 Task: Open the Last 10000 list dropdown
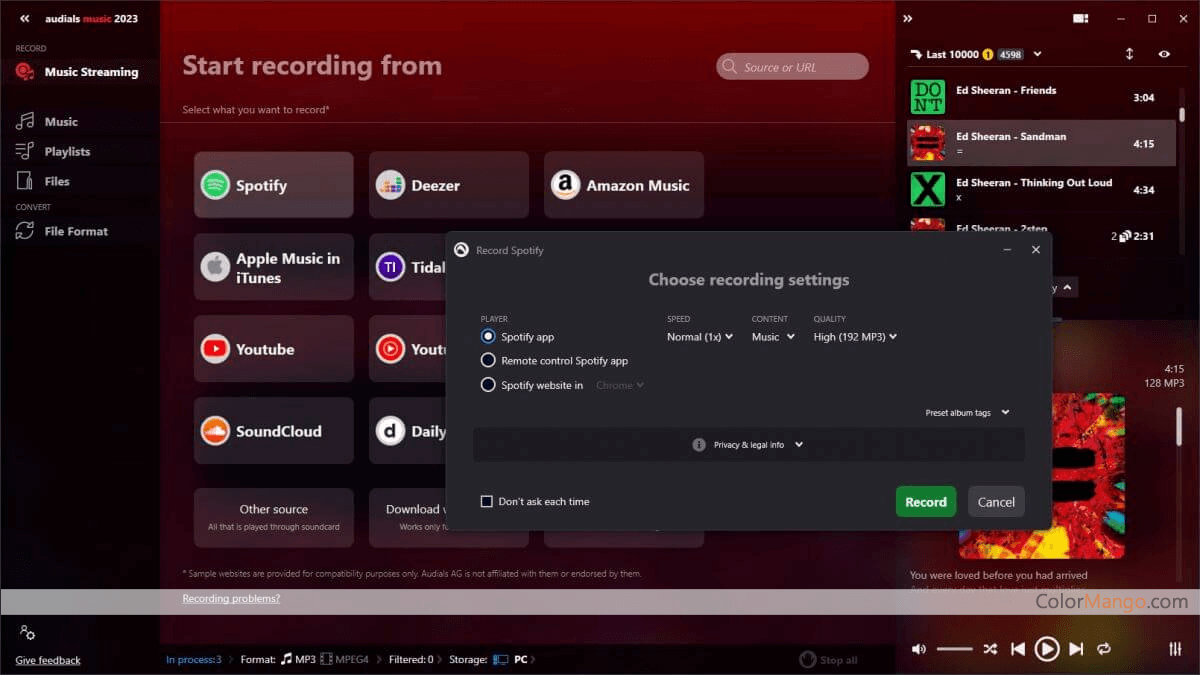tap(1037, 54)
